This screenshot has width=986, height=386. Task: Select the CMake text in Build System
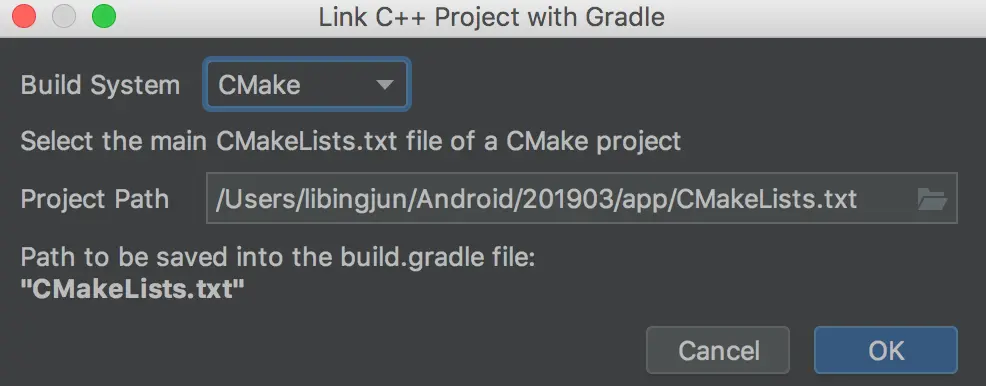(259, 85)
